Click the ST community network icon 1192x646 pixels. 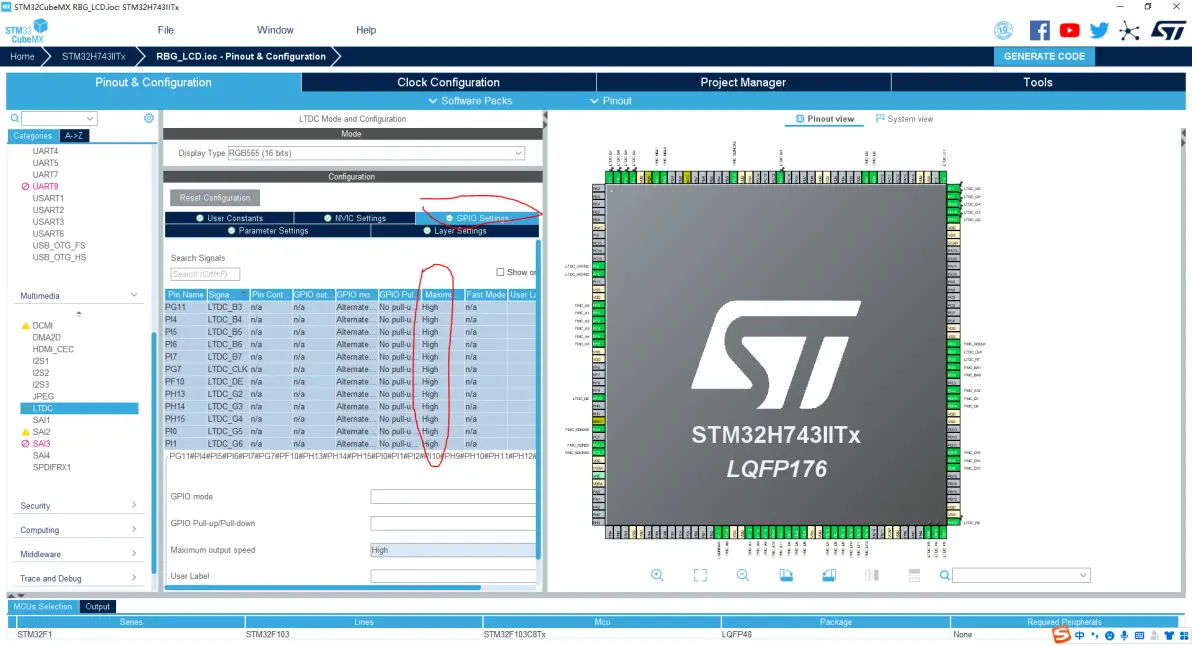[x=1130, y=30]
